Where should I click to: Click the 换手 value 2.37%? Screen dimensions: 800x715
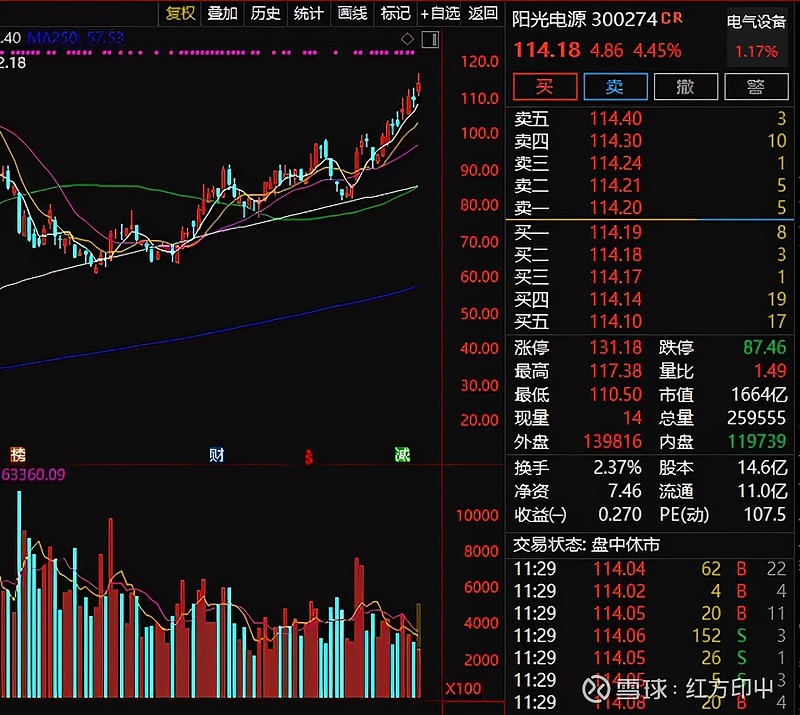click(x=617, y=467)
